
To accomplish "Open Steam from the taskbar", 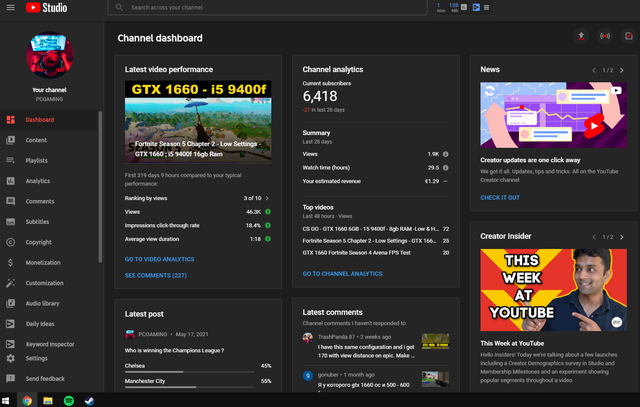I will coord(89,400).
